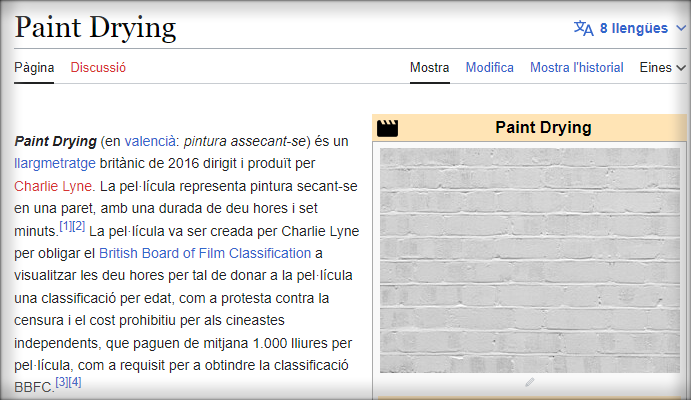Open British Board of Film Classification link
The height and width of the screenshot is (400, 691).
click(x=205, y=253)
